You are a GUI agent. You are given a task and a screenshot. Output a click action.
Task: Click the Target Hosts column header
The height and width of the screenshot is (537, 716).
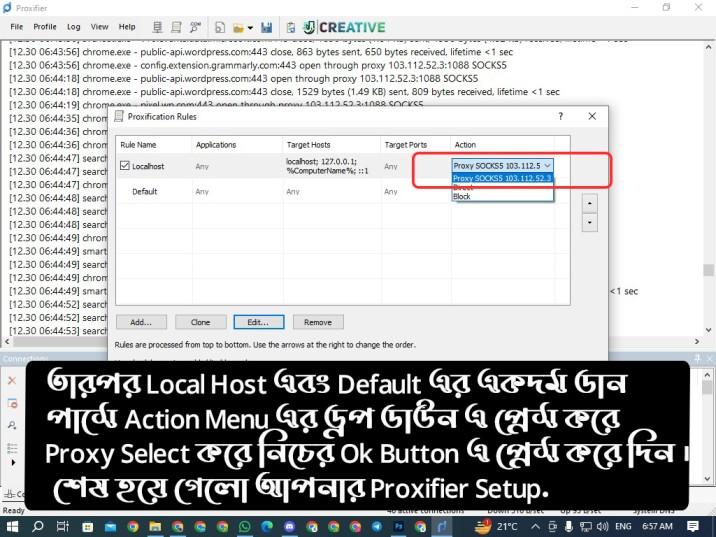coord(332,145)
